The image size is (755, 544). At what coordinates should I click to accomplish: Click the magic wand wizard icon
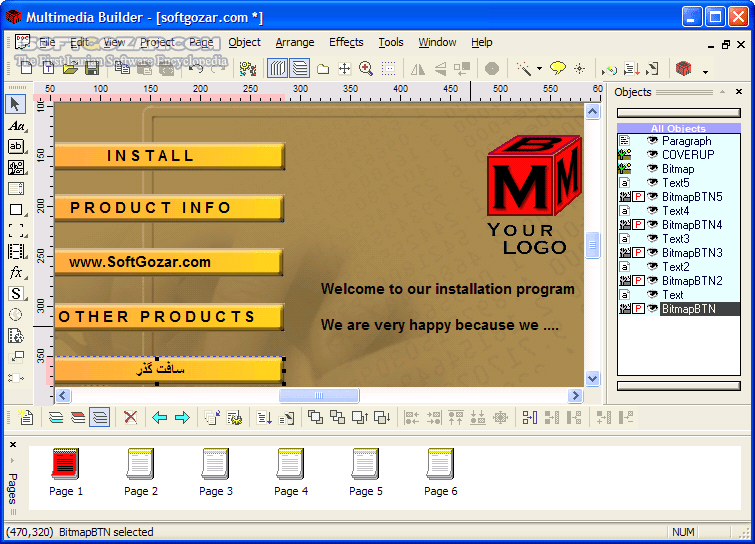point(524,69)
